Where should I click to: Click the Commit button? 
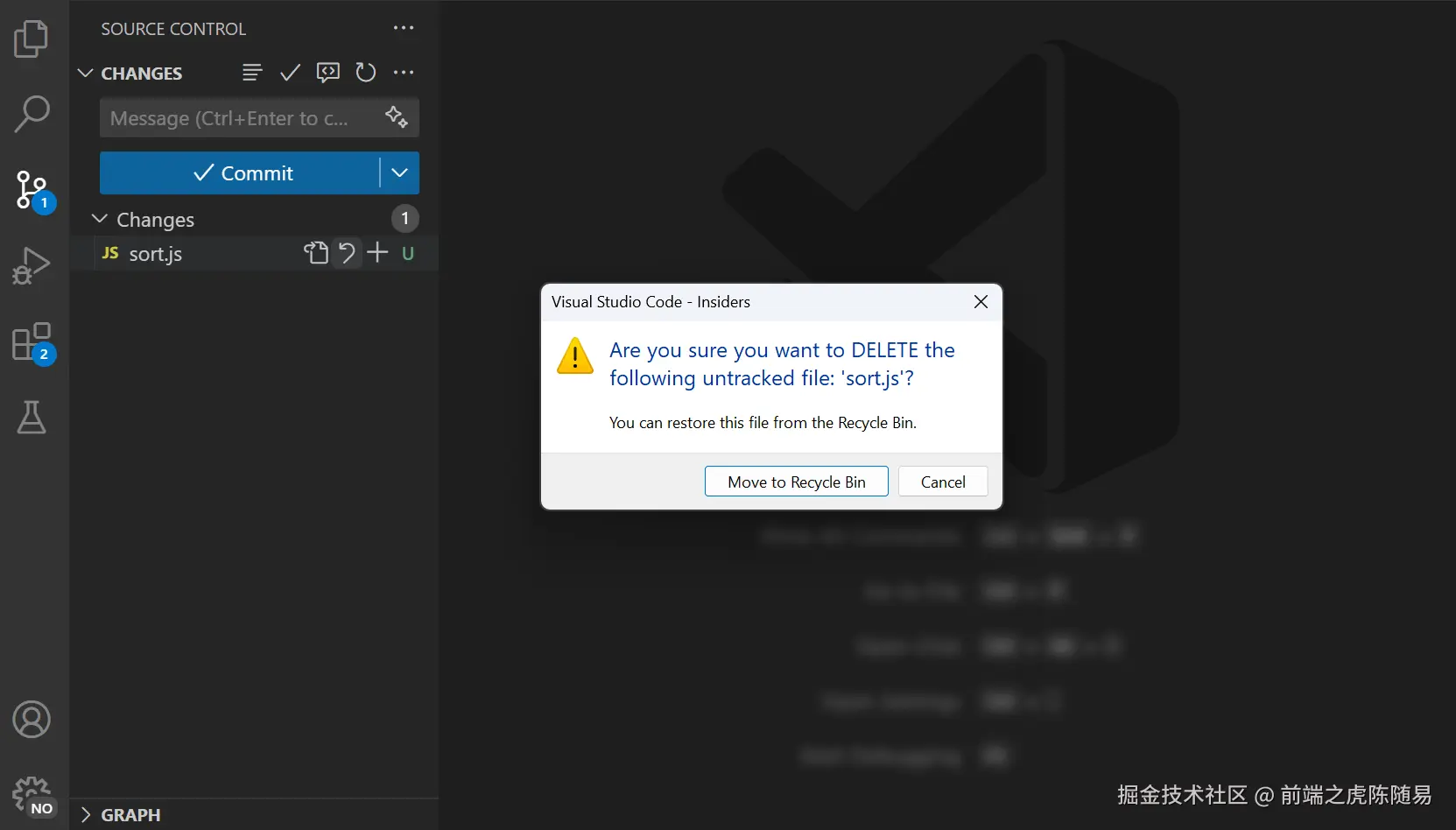click(x=240, y=172)
